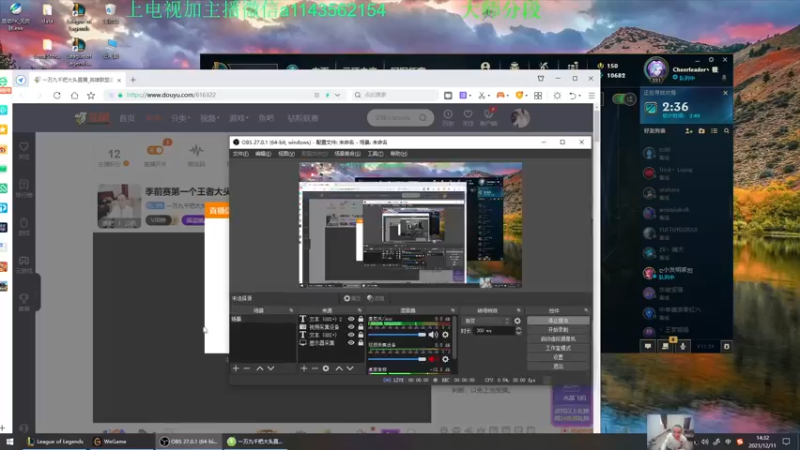The image size is (800, 450).
Task: Bookmark page with star icon
Action: pos(91,95)
